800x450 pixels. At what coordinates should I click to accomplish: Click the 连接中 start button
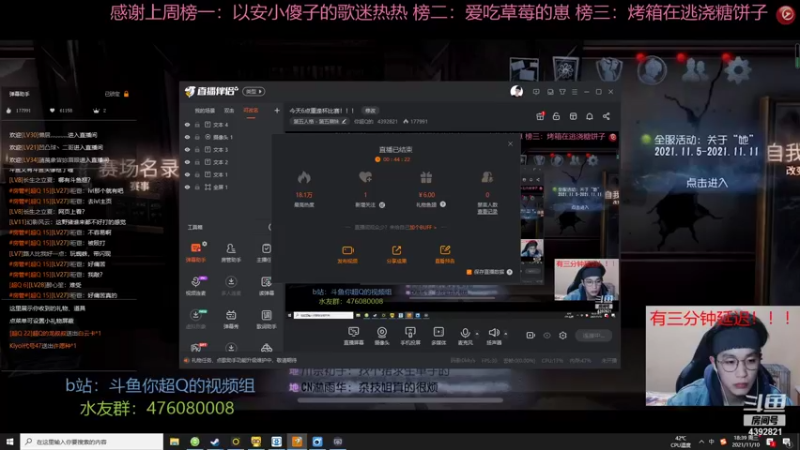593,335
